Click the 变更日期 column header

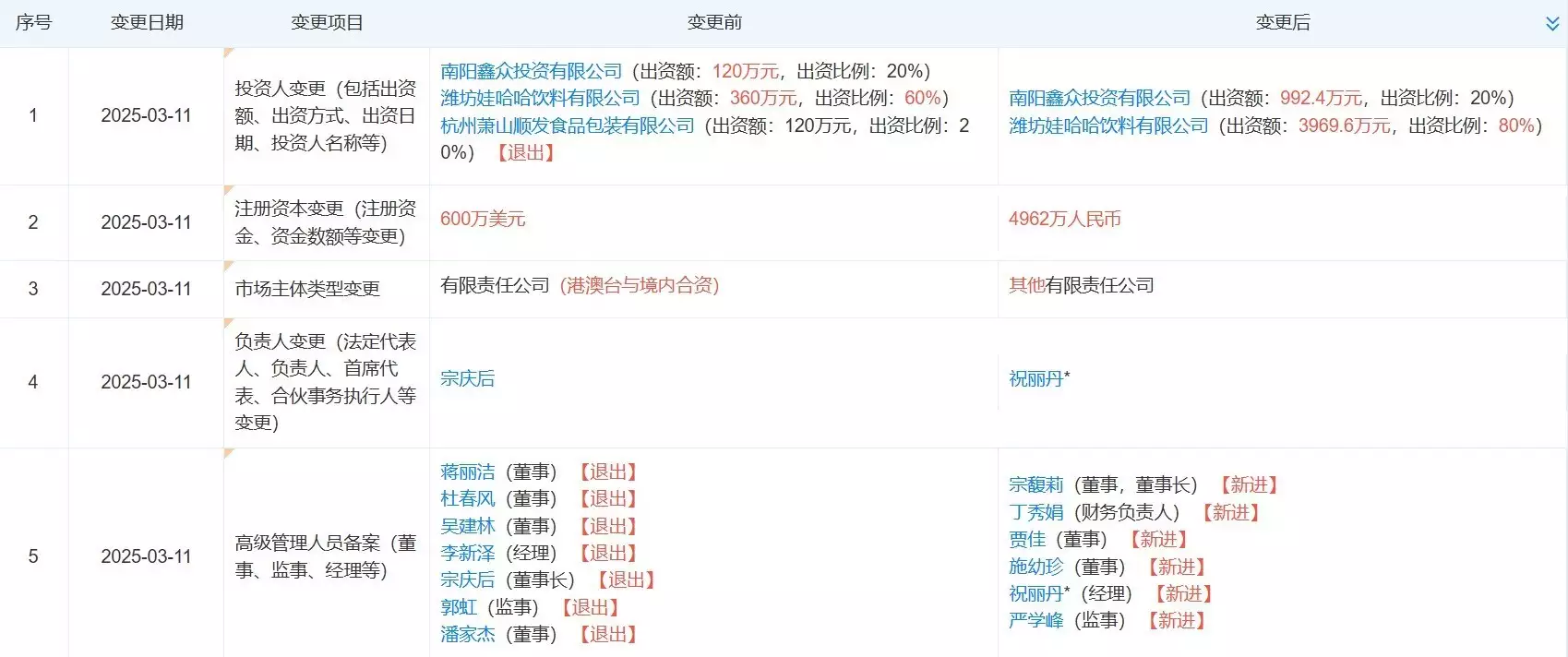coord(147,22)
